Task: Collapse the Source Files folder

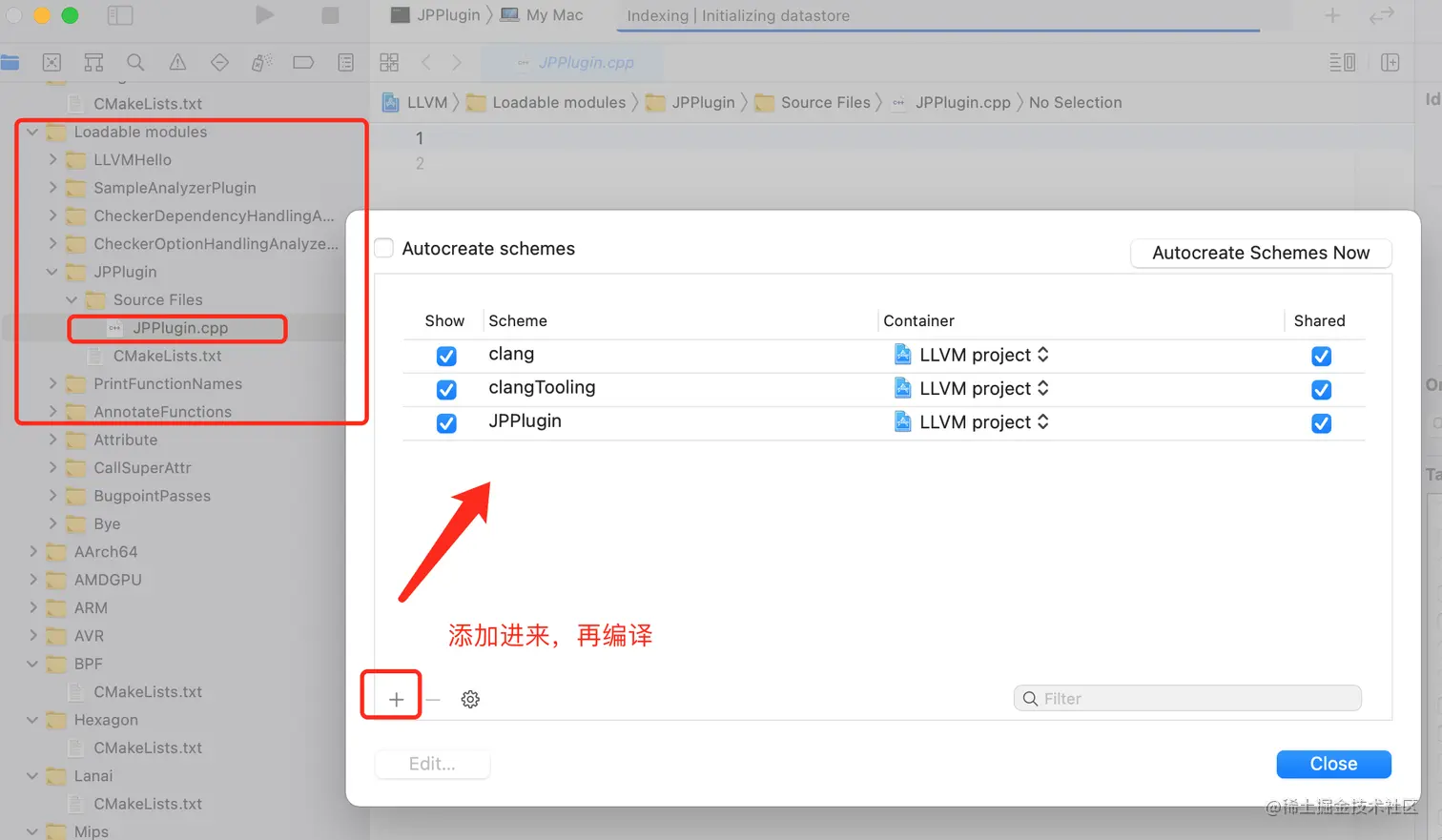Action: click(x=72, y=299)
